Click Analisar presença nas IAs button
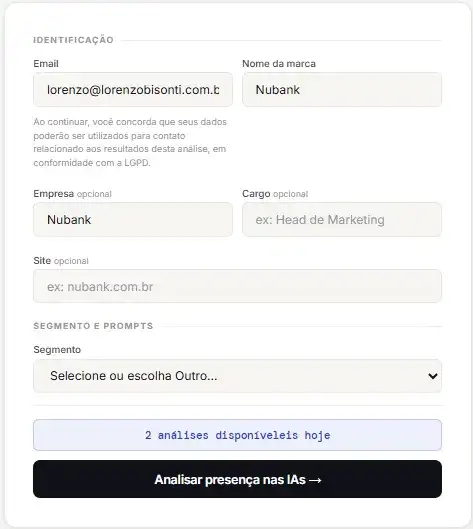Screen dimensions: 473x529 click(238, 479)
